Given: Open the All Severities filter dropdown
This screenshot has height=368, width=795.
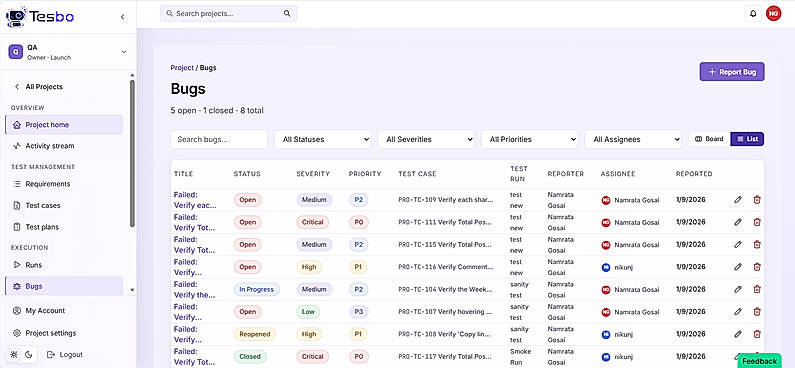Looking at the screenshot, I should 426,139.
